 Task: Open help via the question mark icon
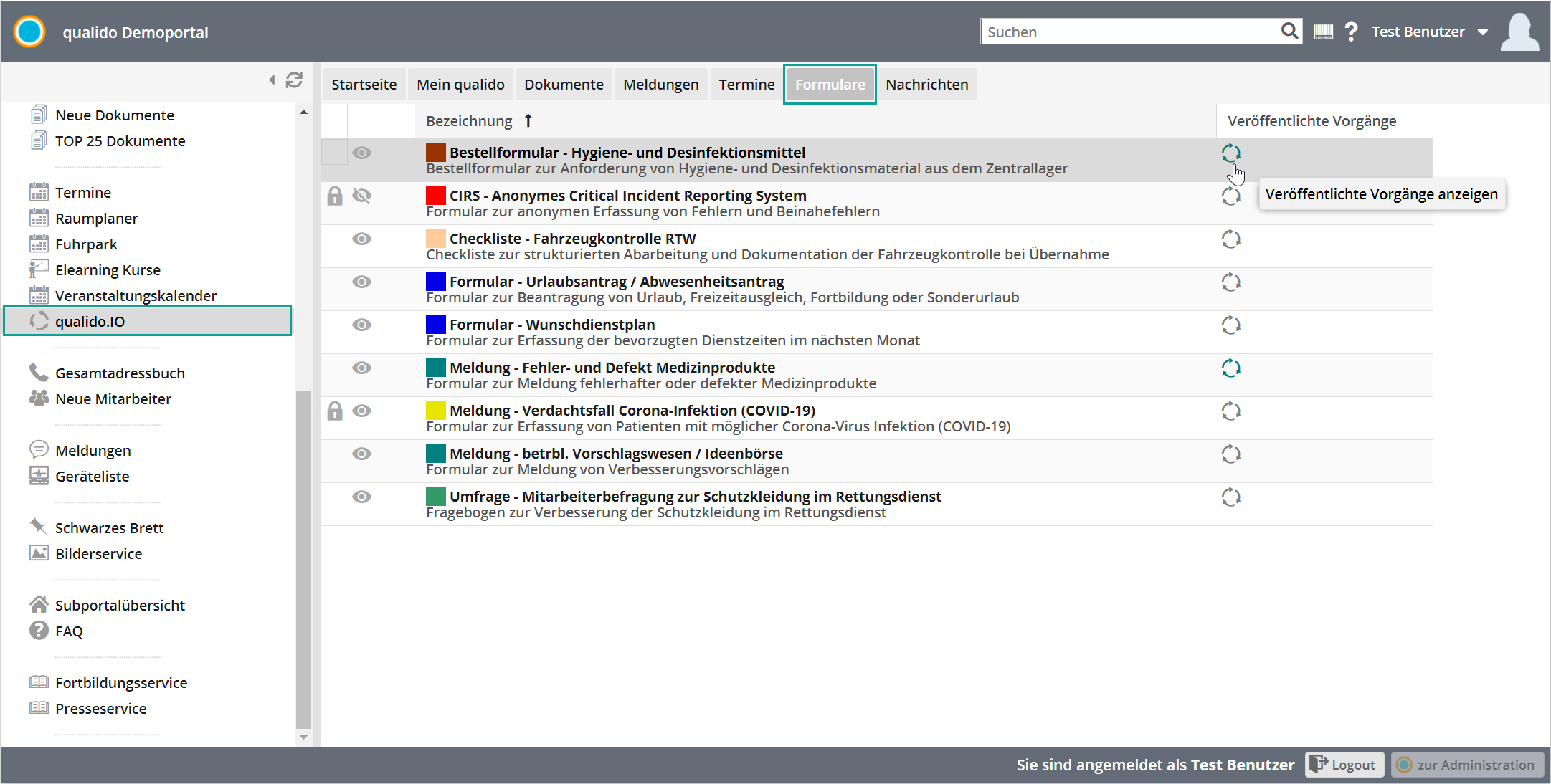point(1351,32)
